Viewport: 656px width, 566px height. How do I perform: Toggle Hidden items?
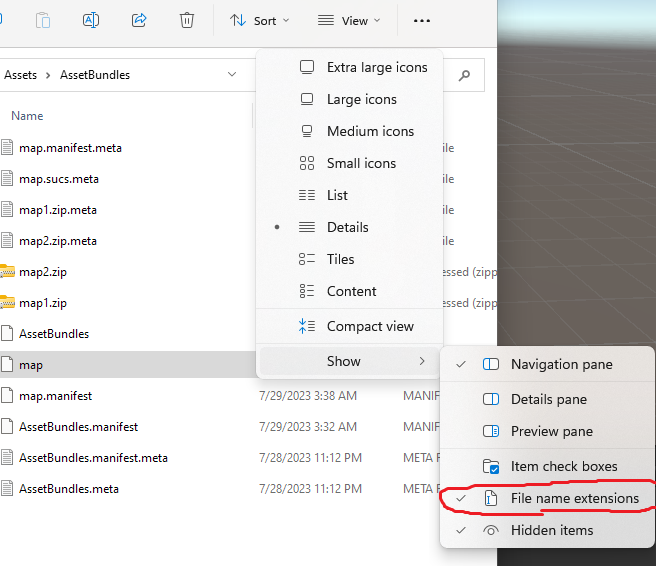coord(547,530)
